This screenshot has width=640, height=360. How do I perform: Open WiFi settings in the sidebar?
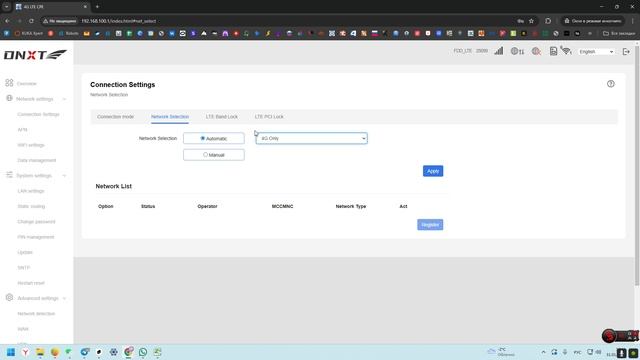(x=31, y=145)
